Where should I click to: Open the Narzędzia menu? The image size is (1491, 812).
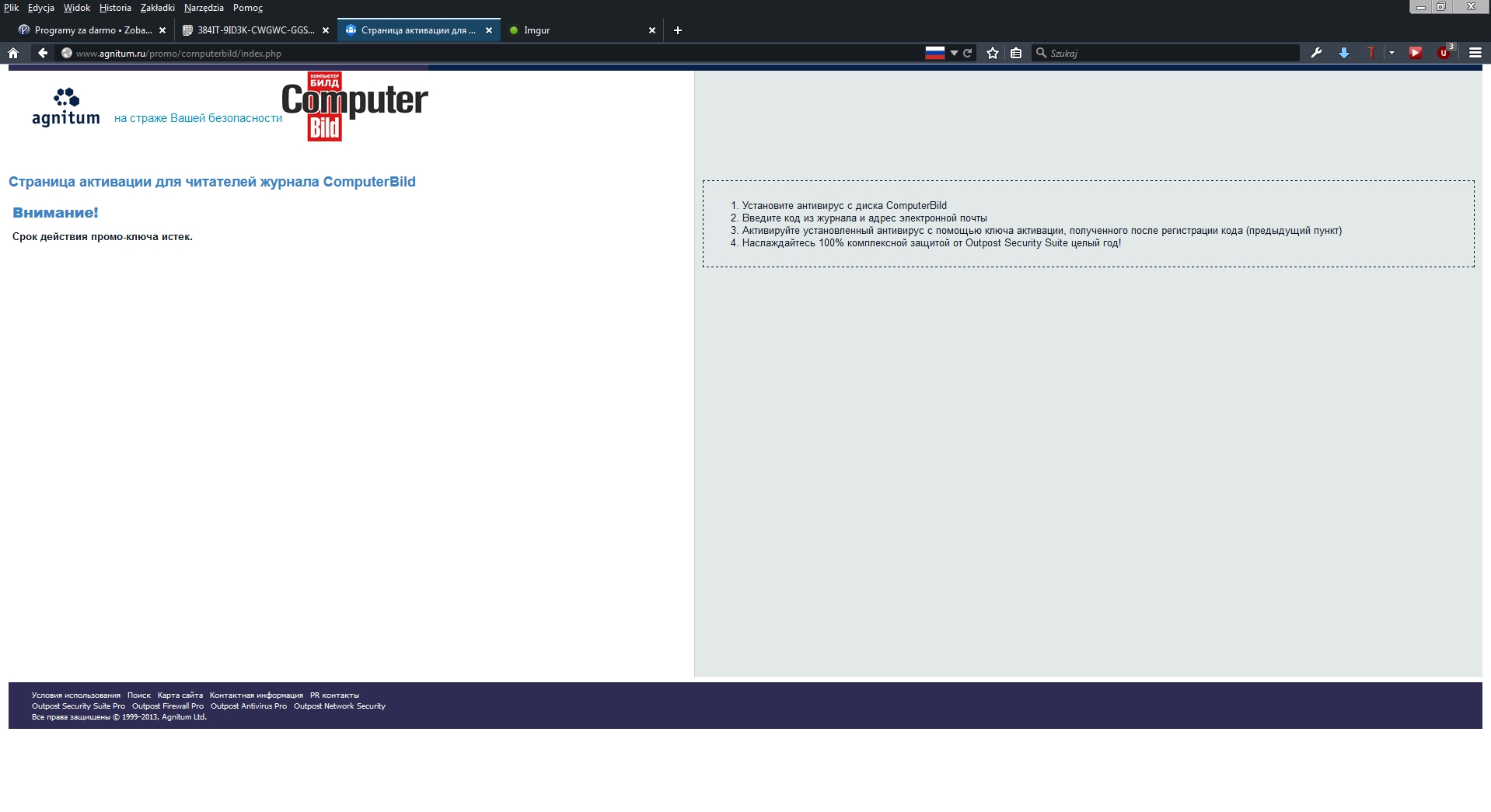[x=204, y=8]
